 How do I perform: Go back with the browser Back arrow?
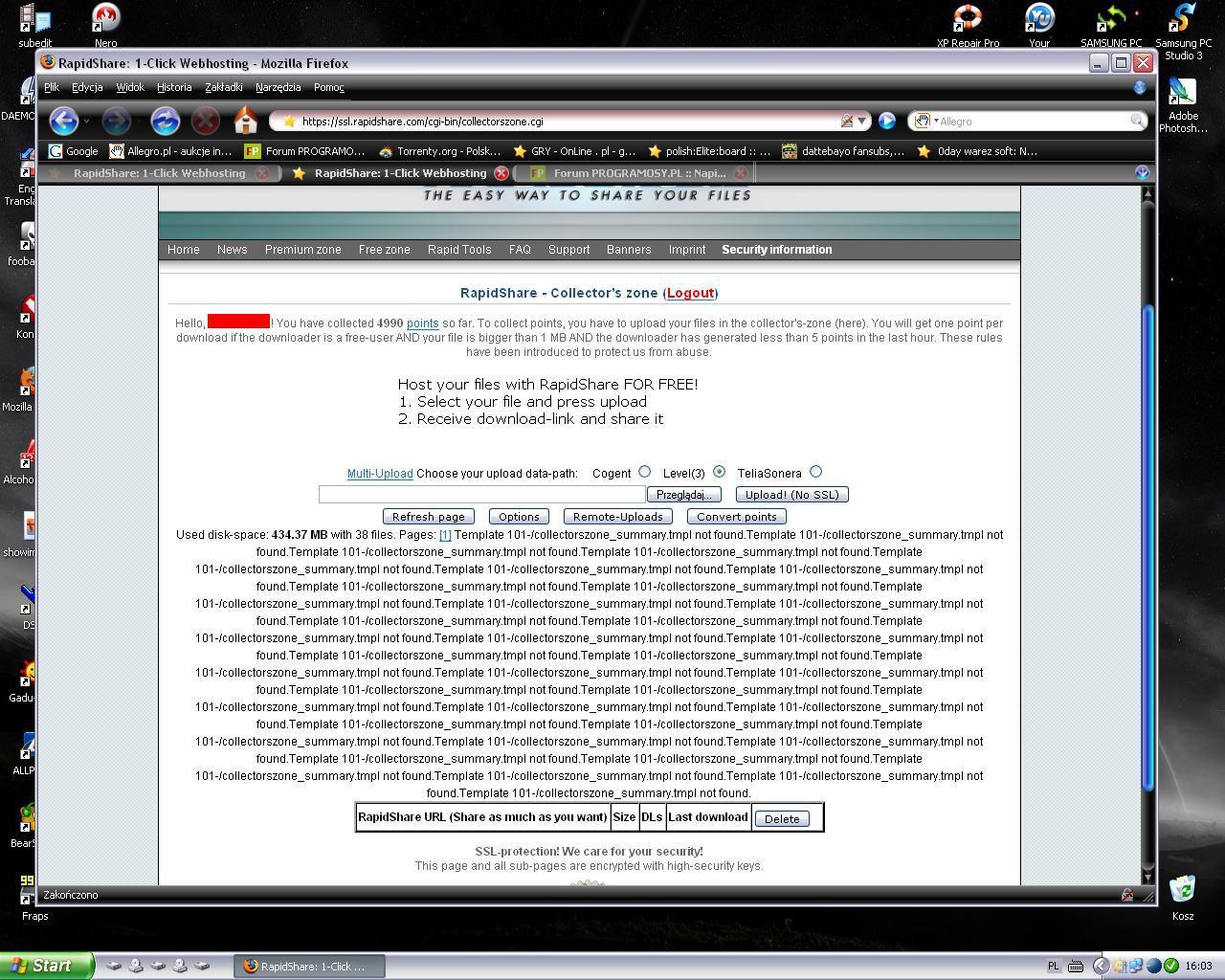(x=63, y=121)
